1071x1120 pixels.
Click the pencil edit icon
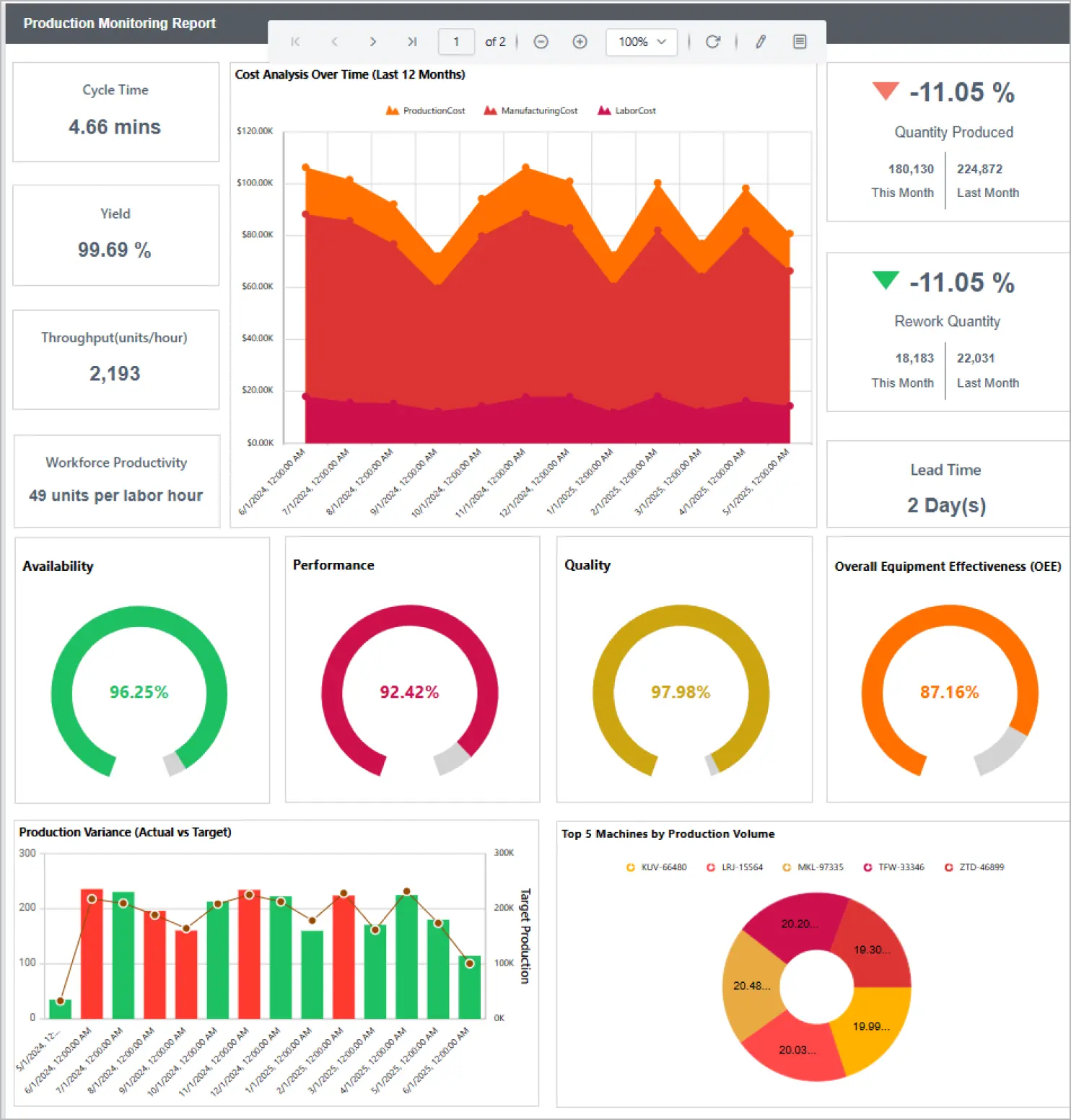tap(761, 42)
